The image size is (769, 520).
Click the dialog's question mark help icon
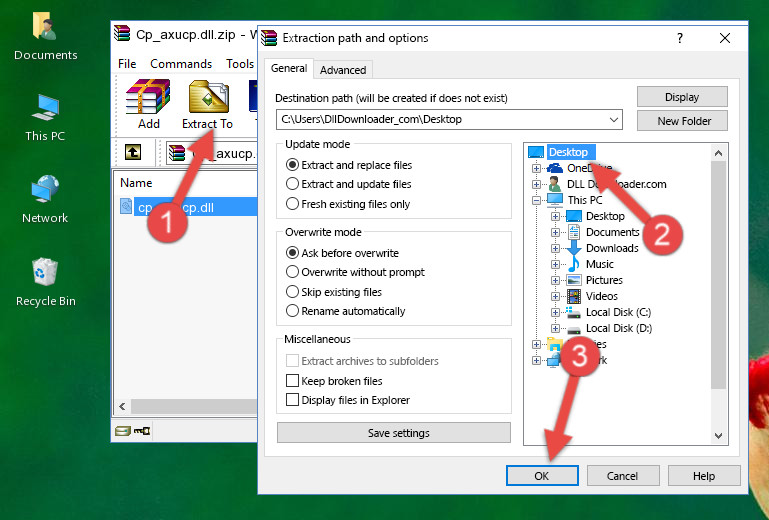click(x=680, y=38)
